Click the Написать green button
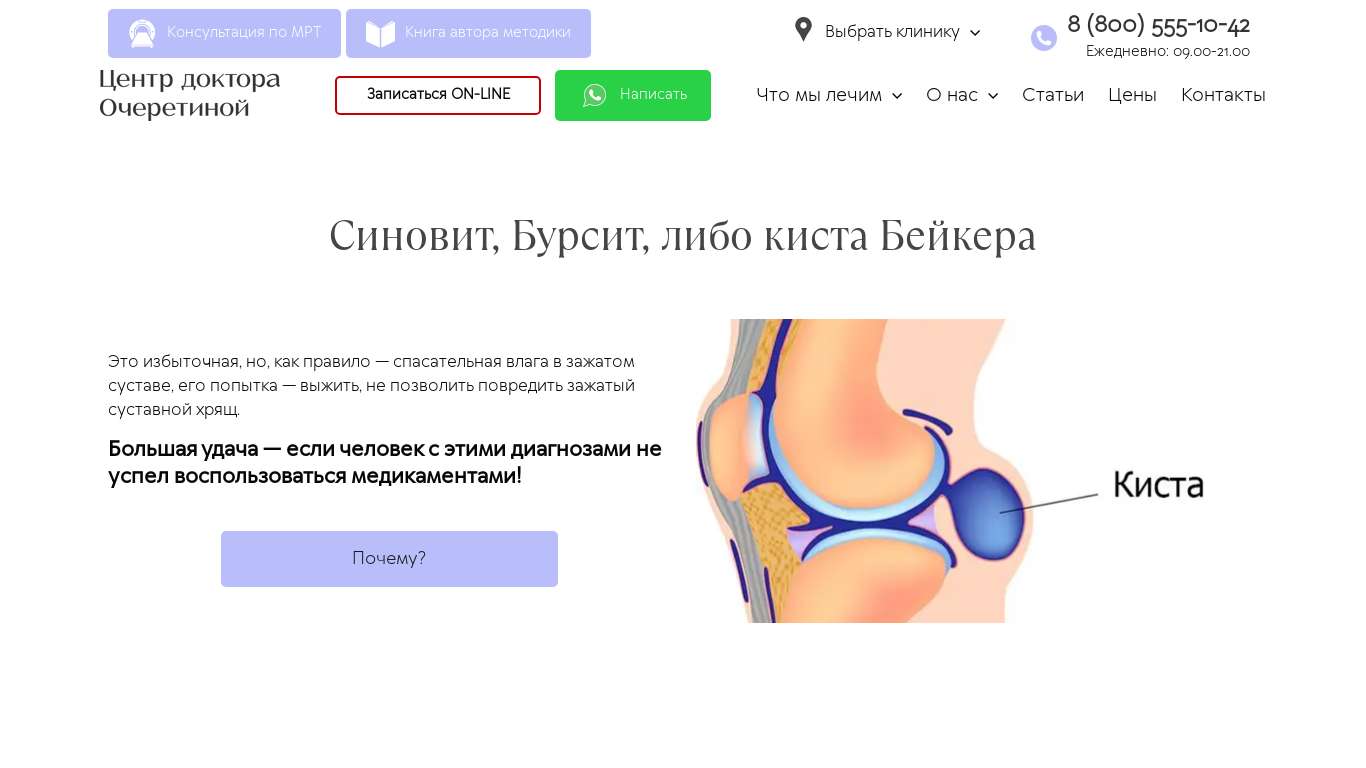This screenshot has height=768, width=1366. (x=633, y=95)
